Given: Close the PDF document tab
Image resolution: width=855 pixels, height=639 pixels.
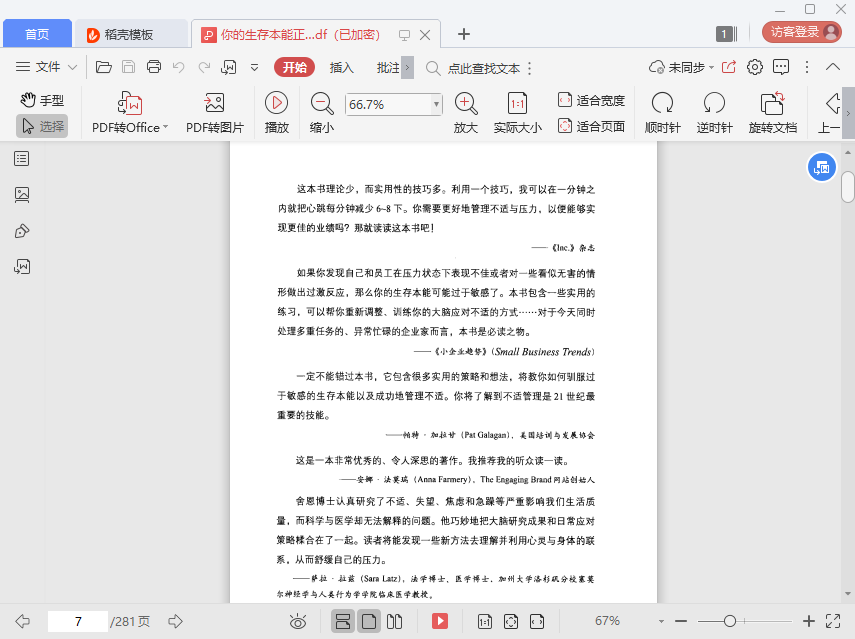Looking at the screenshot, I should 425,35.
